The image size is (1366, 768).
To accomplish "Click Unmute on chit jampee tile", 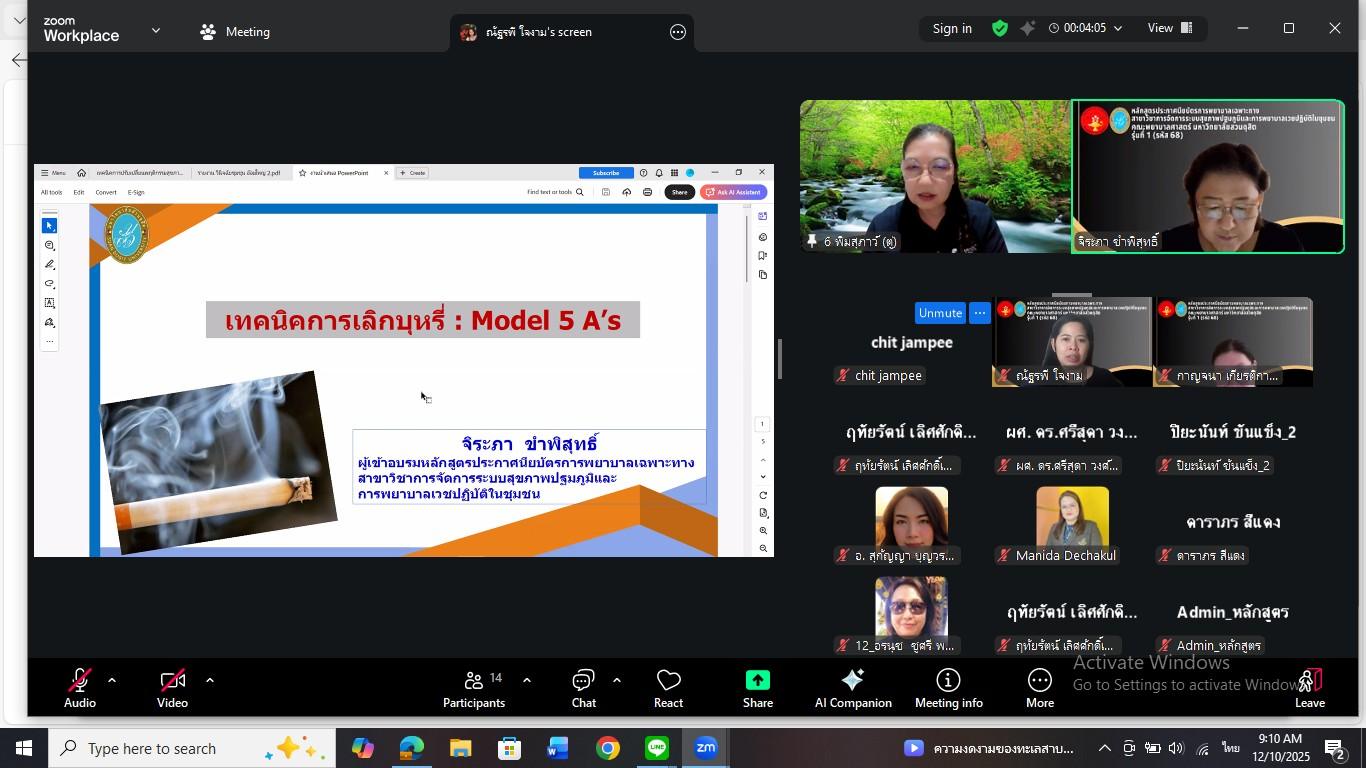I will pyautogui.click(x=939, y=313).
